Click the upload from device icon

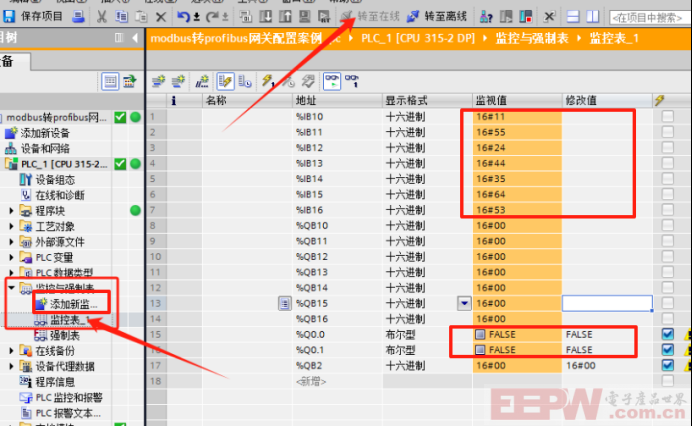pyautogui.click(x=285, y=17)
